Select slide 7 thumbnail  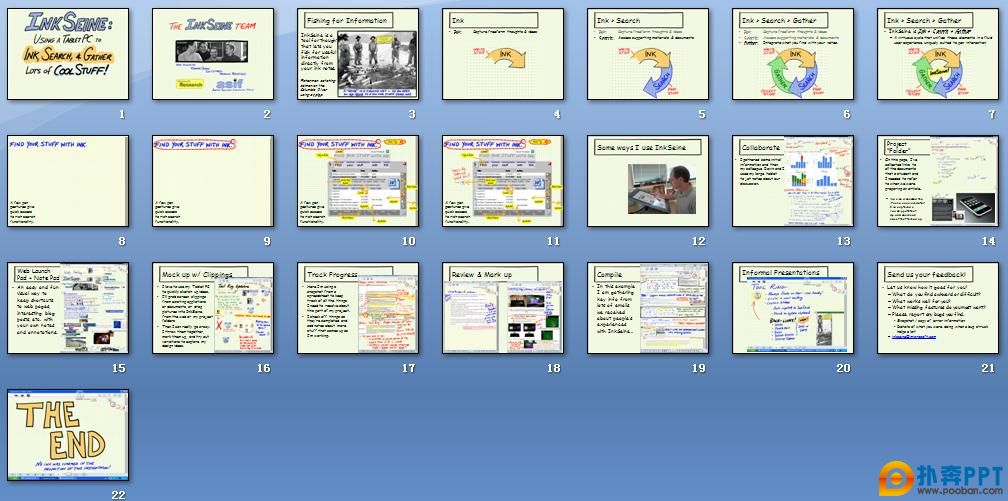coord(938,54)
